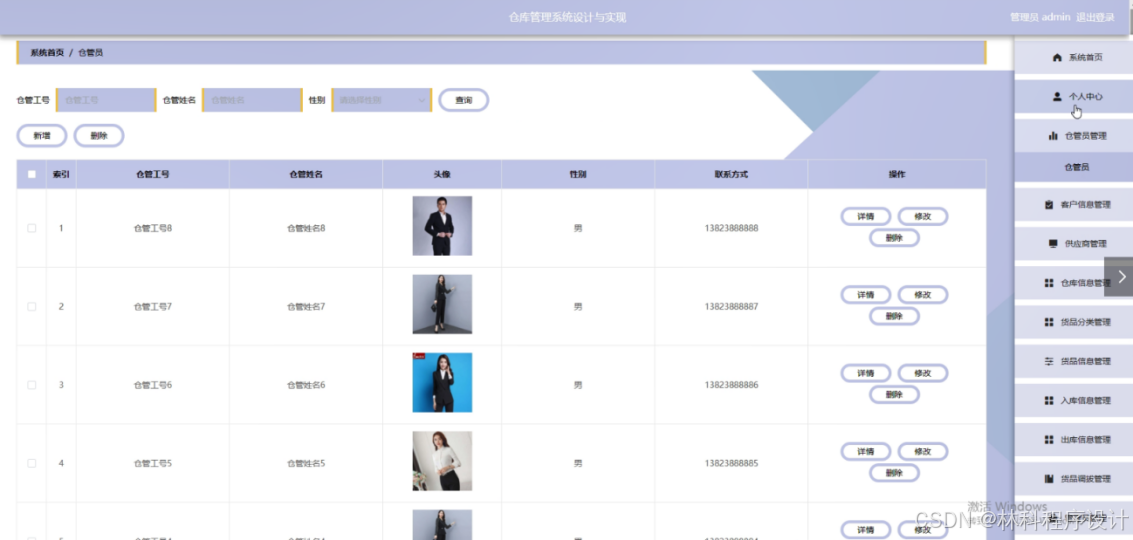Click the clipboard icon for 客户信息管理
Screen dimensions: 1133x540
(x=1048, y=205)
